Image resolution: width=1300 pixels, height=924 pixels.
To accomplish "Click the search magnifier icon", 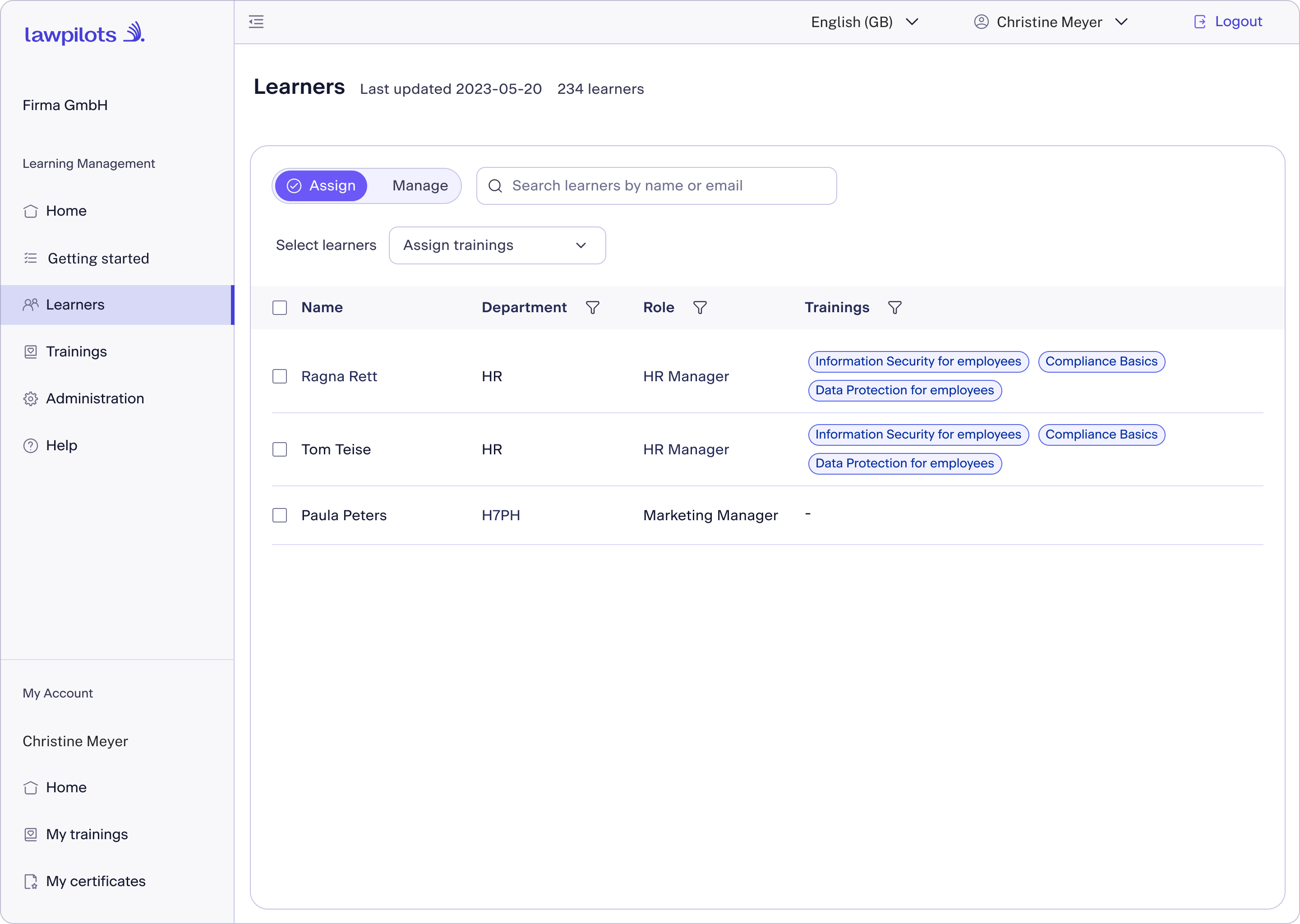I will (495, 186).
